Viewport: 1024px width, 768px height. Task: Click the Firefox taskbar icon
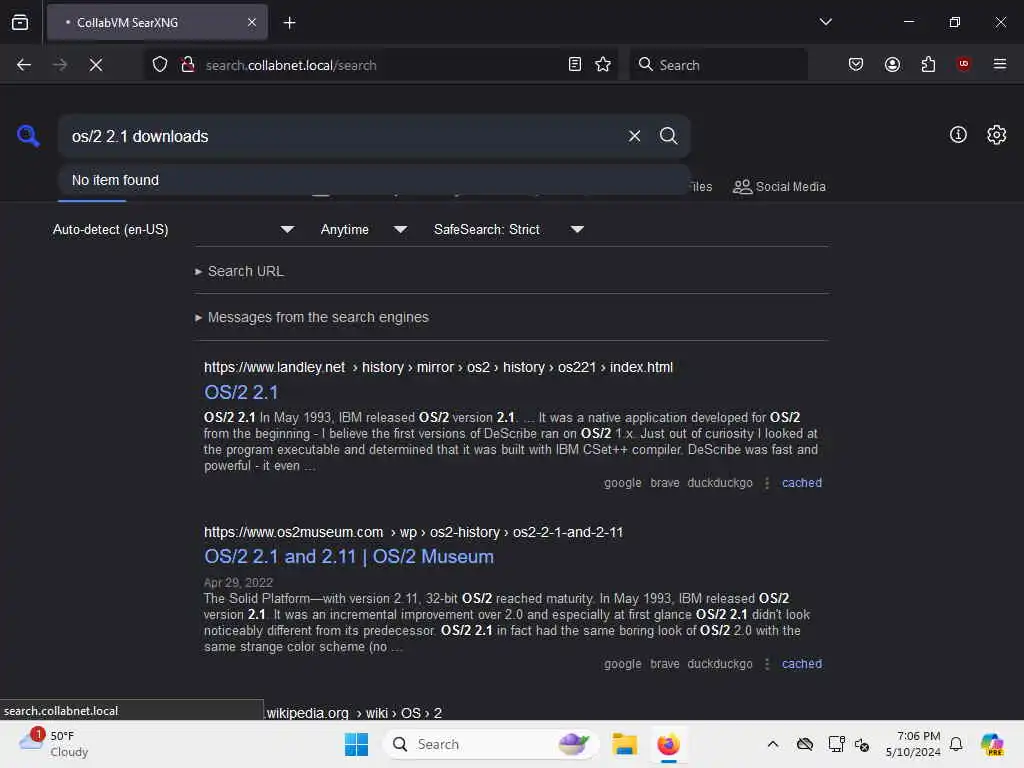(x=668, y=744)
